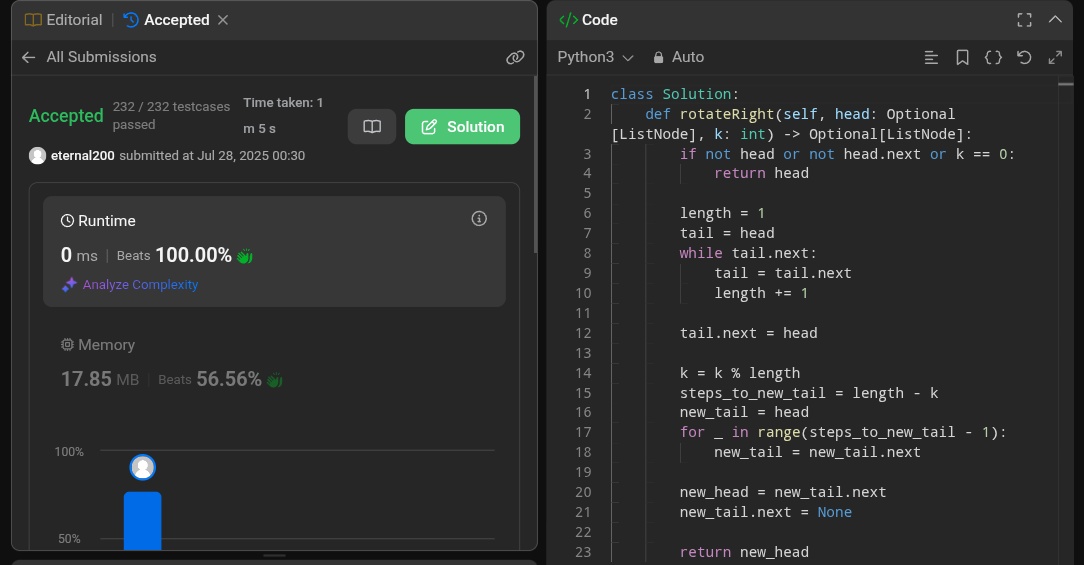Switch to the Accepted tab

coord(167,20)
